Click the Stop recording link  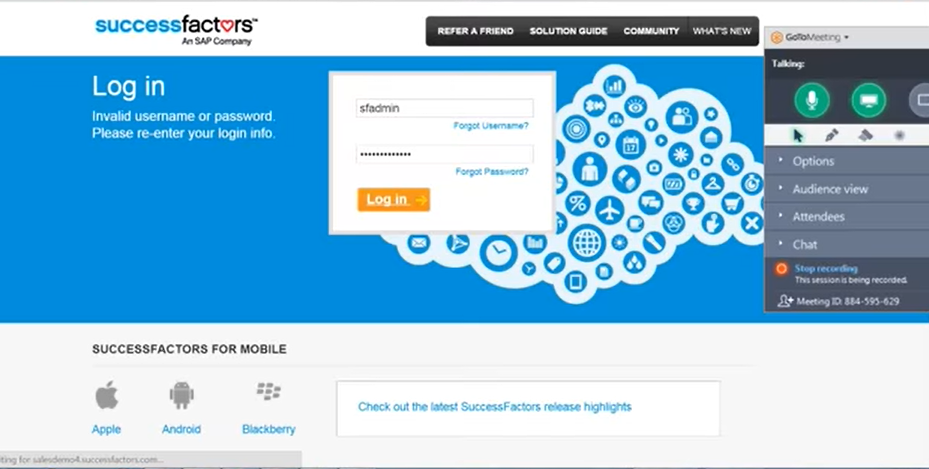click(x=826, y=268)
